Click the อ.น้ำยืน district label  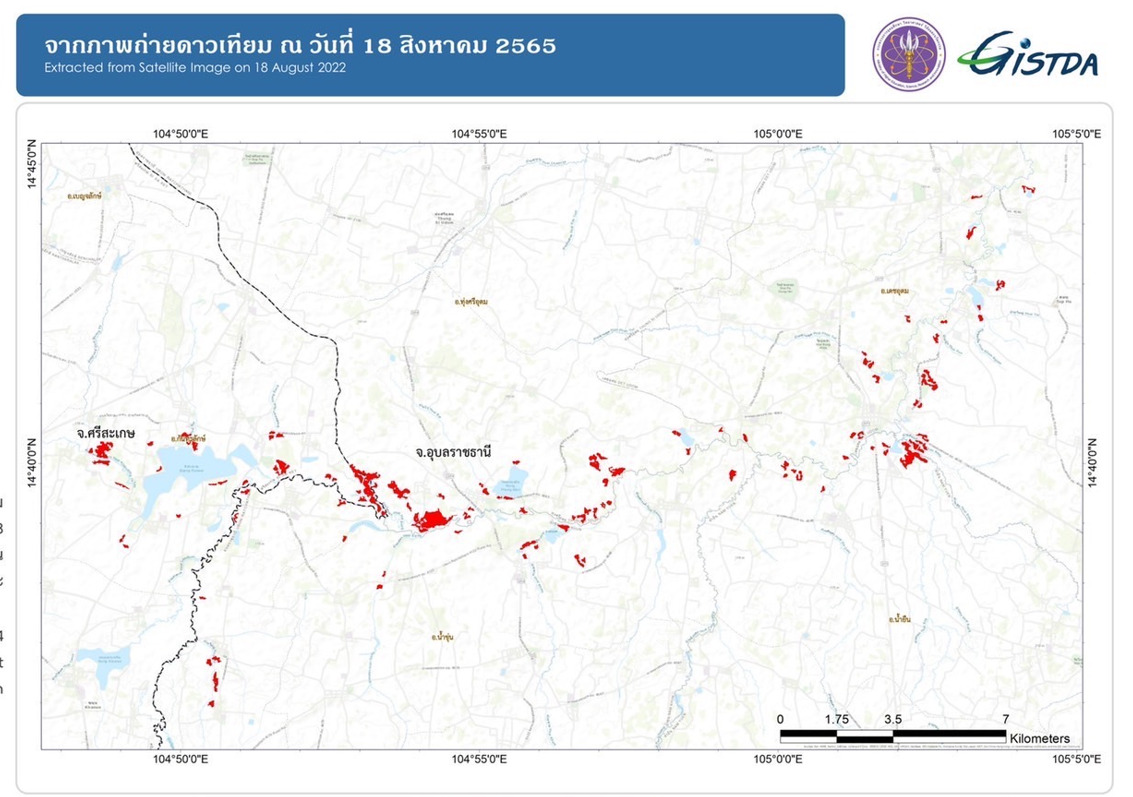pyautogui.click(x=898, y=620)
